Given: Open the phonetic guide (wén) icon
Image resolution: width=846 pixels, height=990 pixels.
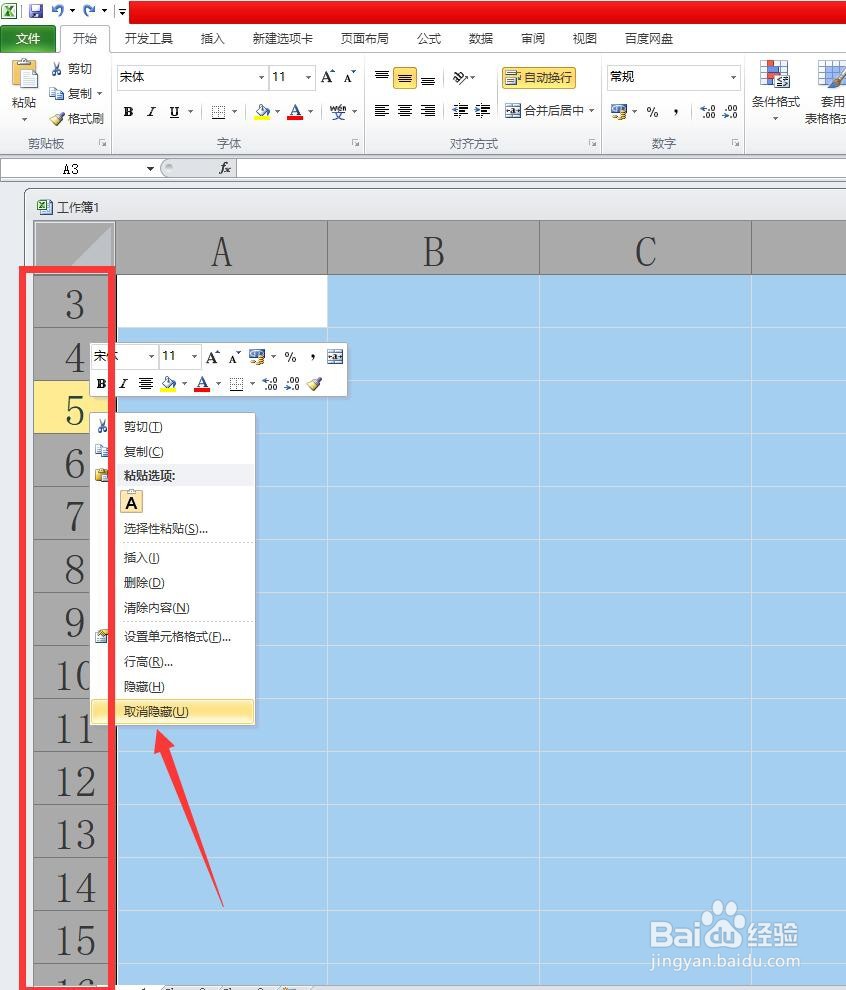Looking at the screenshot, I should coord(338,112).
